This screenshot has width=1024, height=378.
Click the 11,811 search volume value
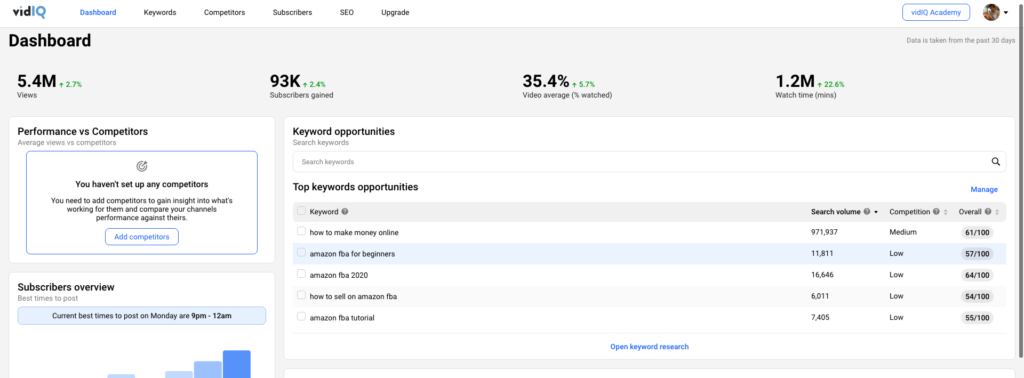point(822,253)
